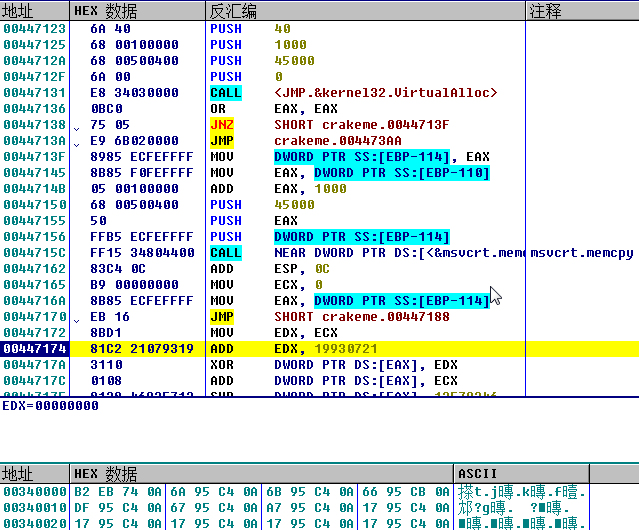Click the EDX=00000000 info line
639x530 pixels.
(51, 406)
